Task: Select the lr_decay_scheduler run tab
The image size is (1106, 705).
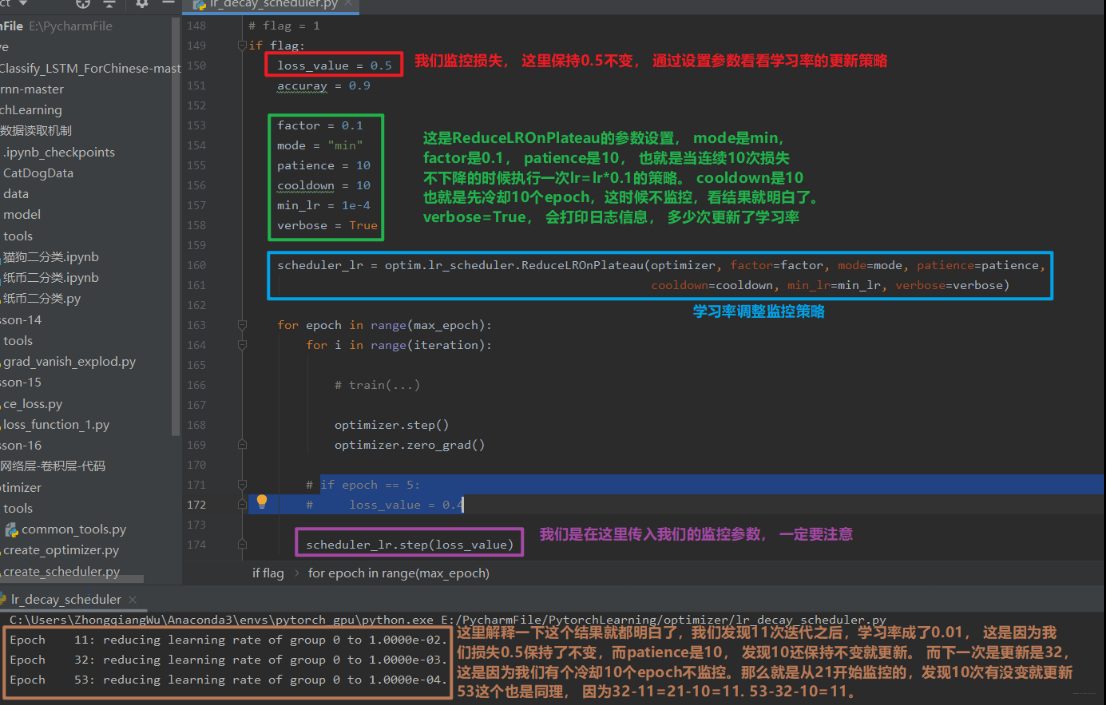Action: tap(66, 599)
